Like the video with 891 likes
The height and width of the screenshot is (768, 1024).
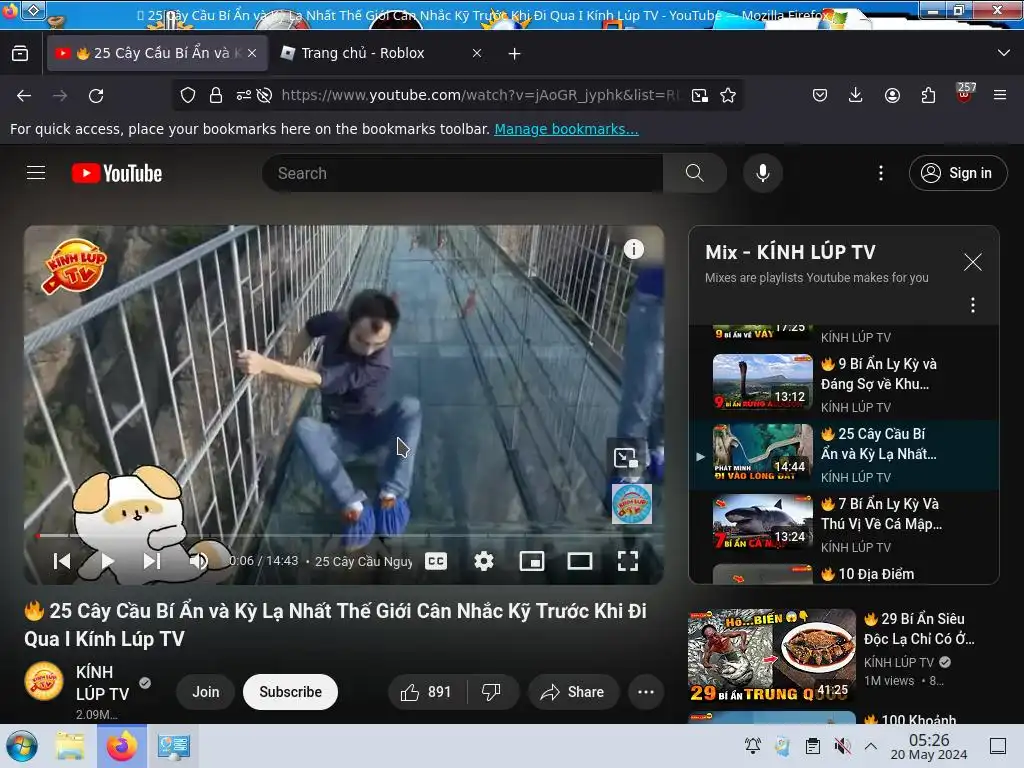pos(427,692)
